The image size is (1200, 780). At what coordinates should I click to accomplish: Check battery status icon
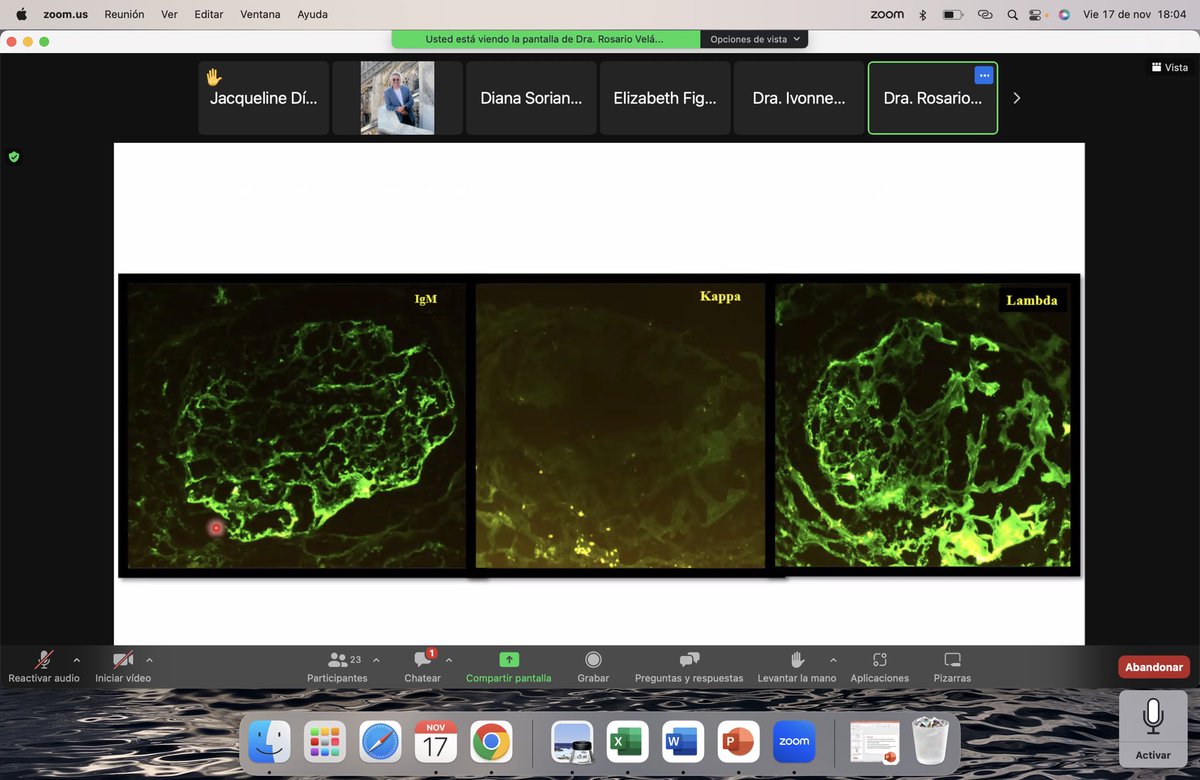953,14
